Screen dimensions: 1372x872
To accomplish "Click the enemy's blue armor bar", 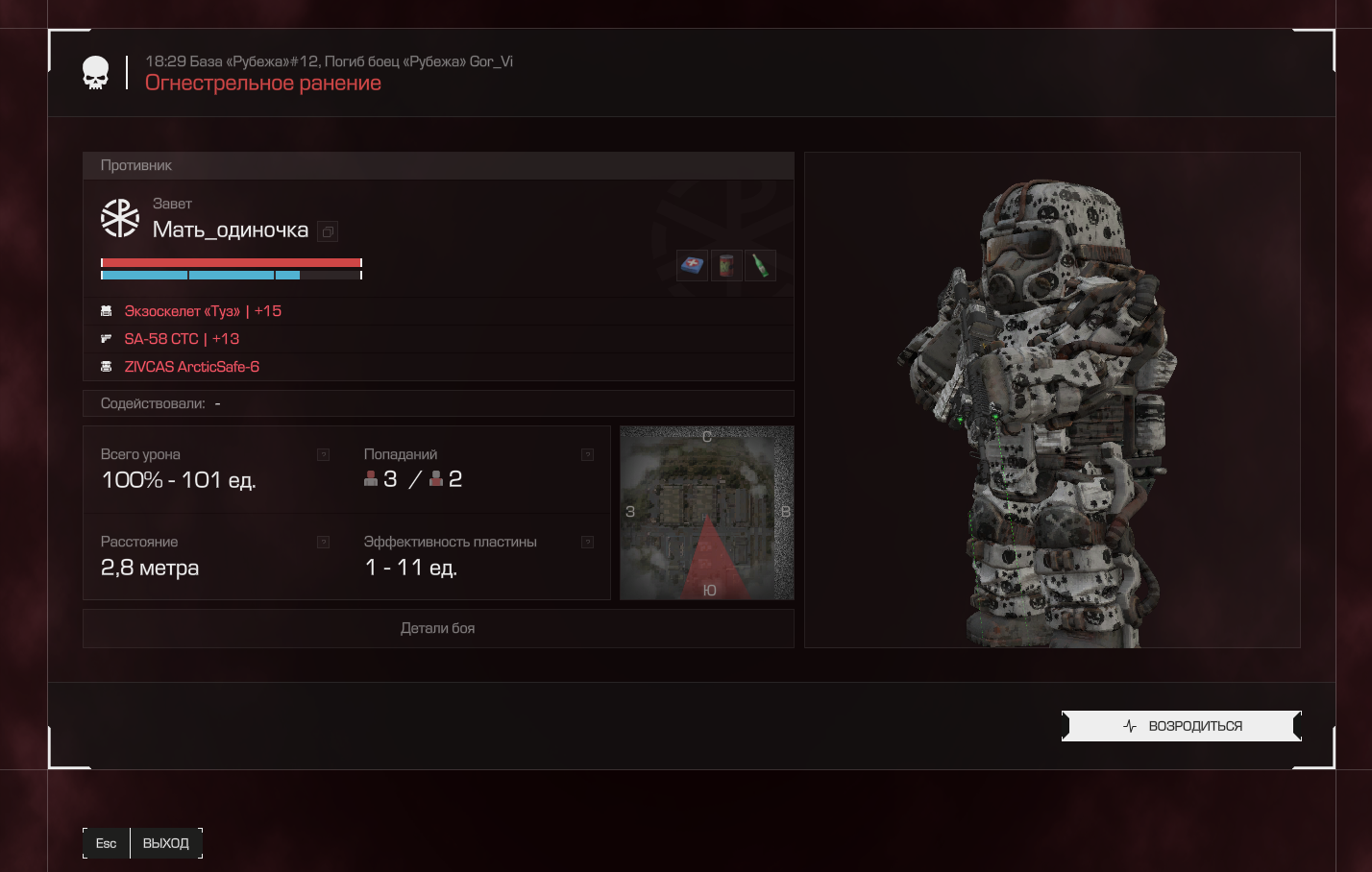I will 232,276.
